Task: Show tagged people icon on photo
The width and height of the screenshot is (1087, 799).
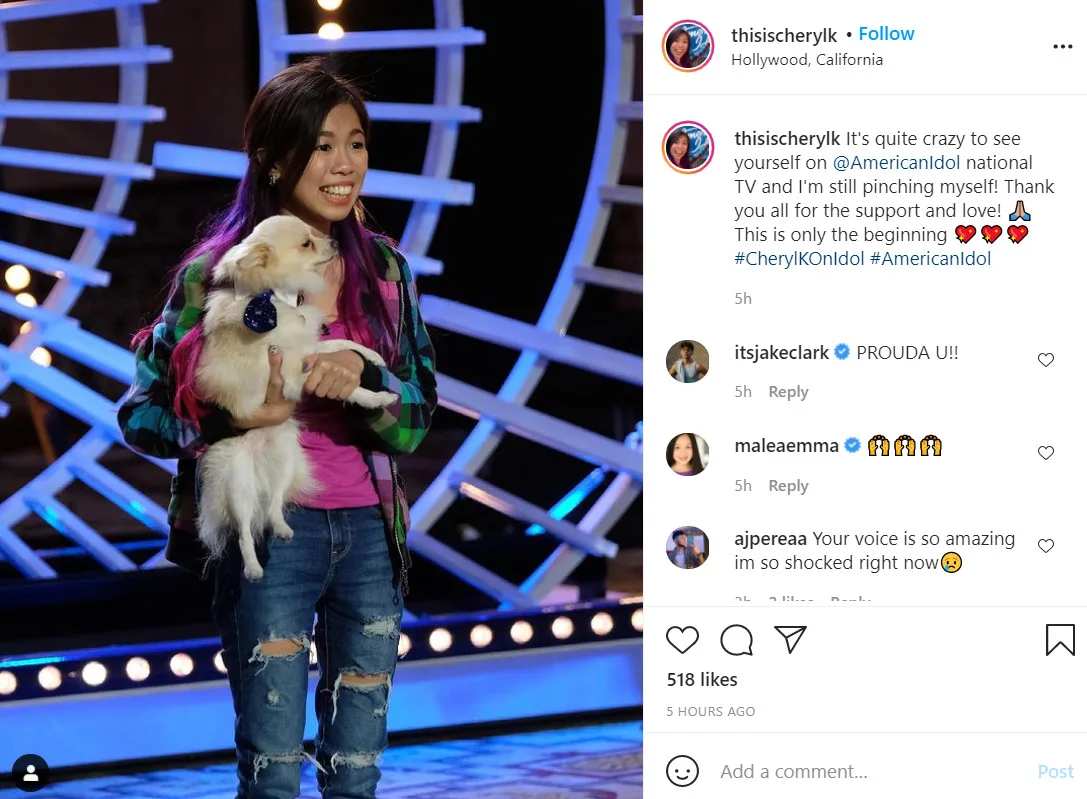Action: coord(31,772)
